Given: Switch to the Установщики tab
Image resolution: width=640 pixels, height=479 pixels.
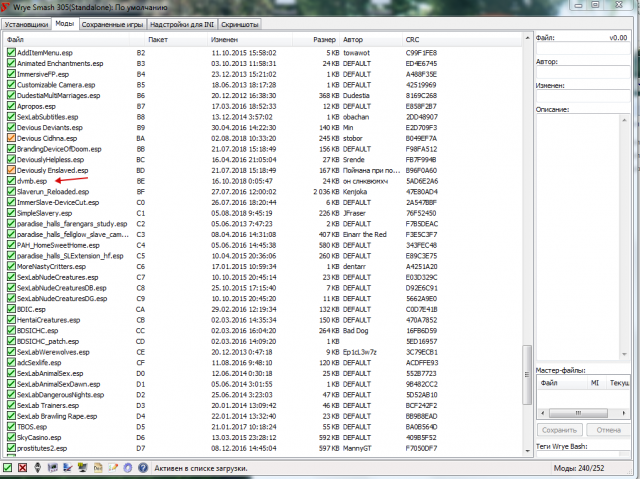Looking at the screenshot, I should [x=26, y=22].
